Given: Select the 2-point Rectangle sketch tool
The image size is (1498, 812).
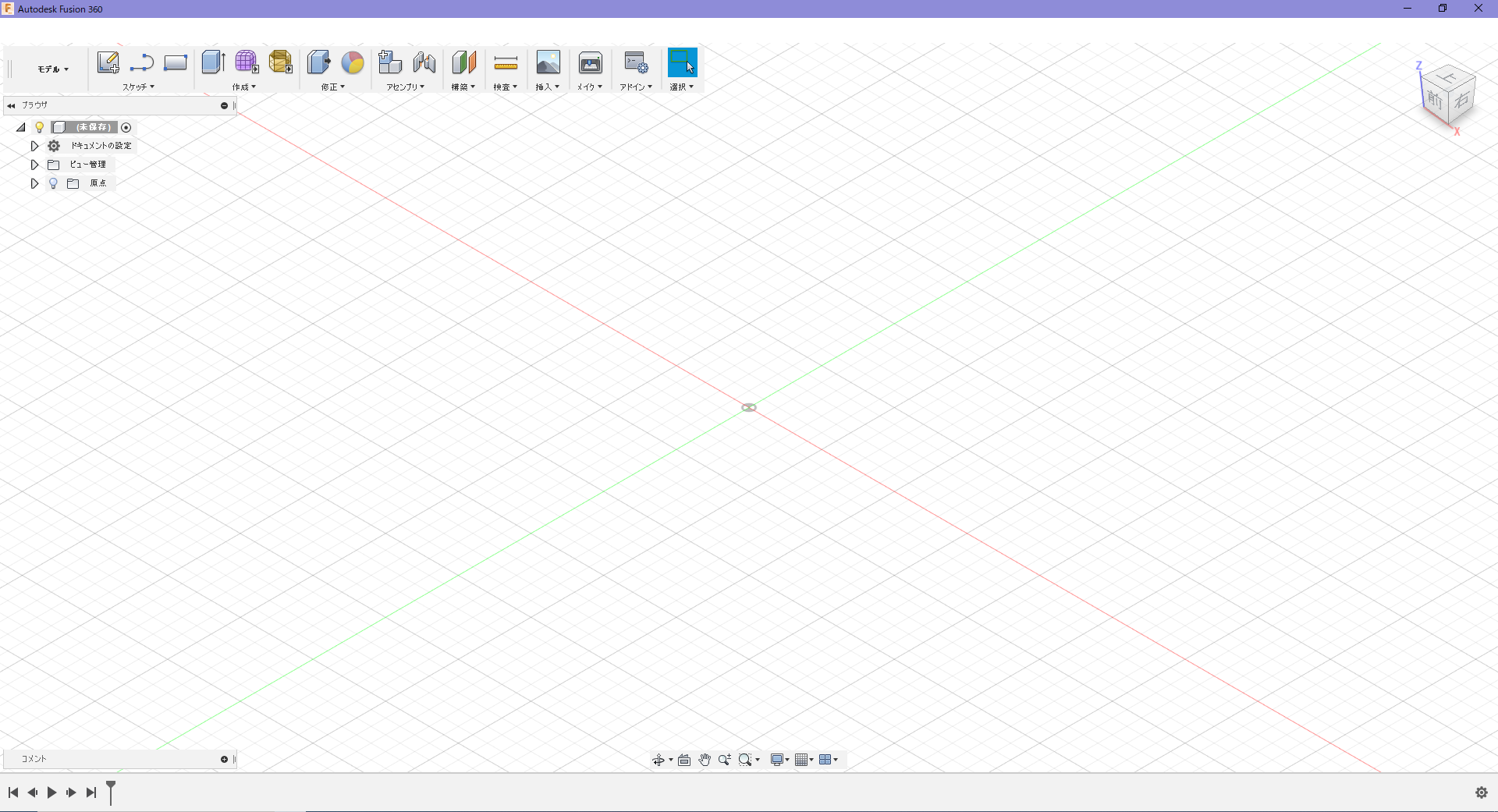Looking at the screenshot, I should tap(176, 62).
